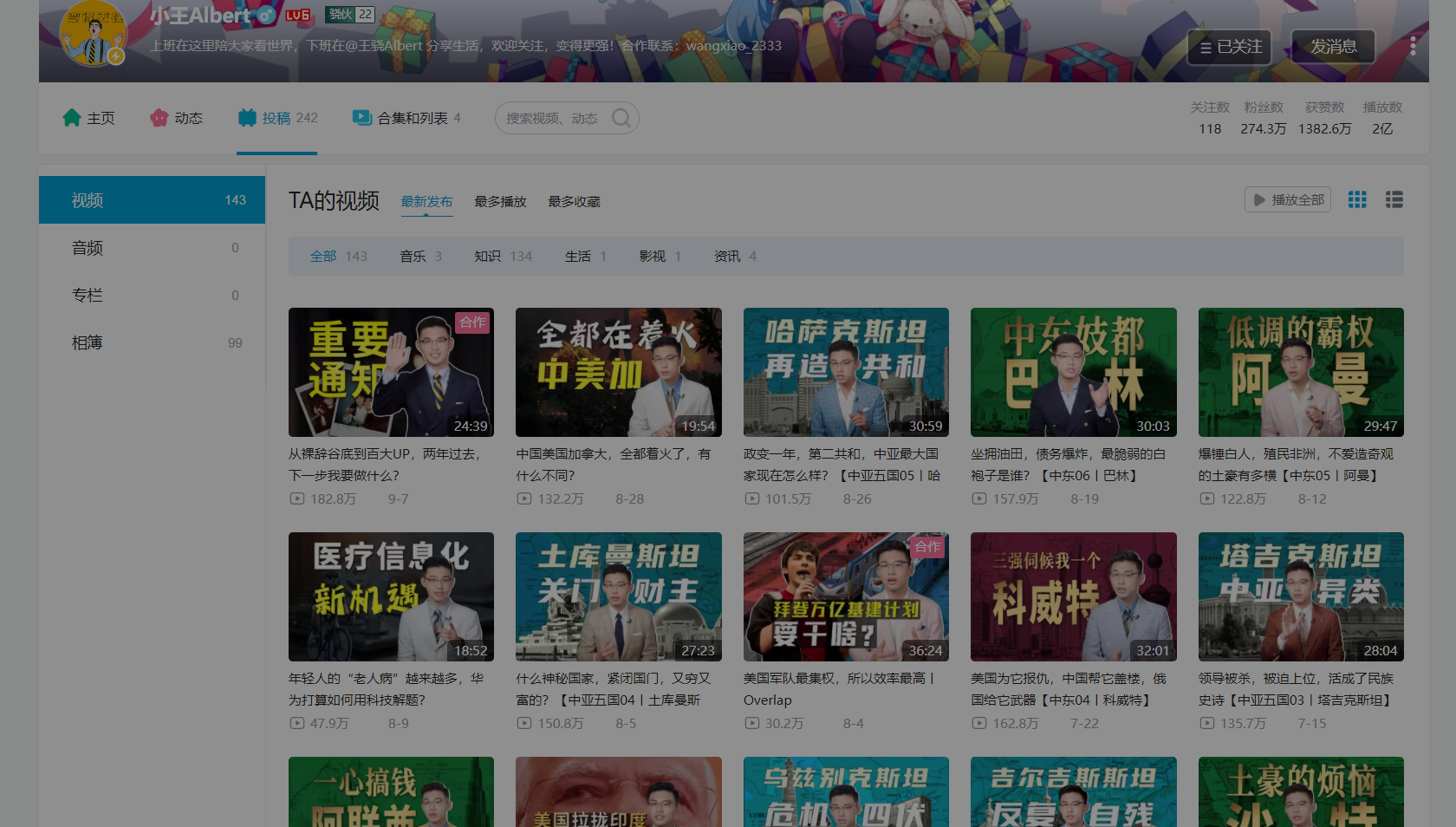
Task: Toggle the 已关注 follow button
Action: click(1229, 47)
